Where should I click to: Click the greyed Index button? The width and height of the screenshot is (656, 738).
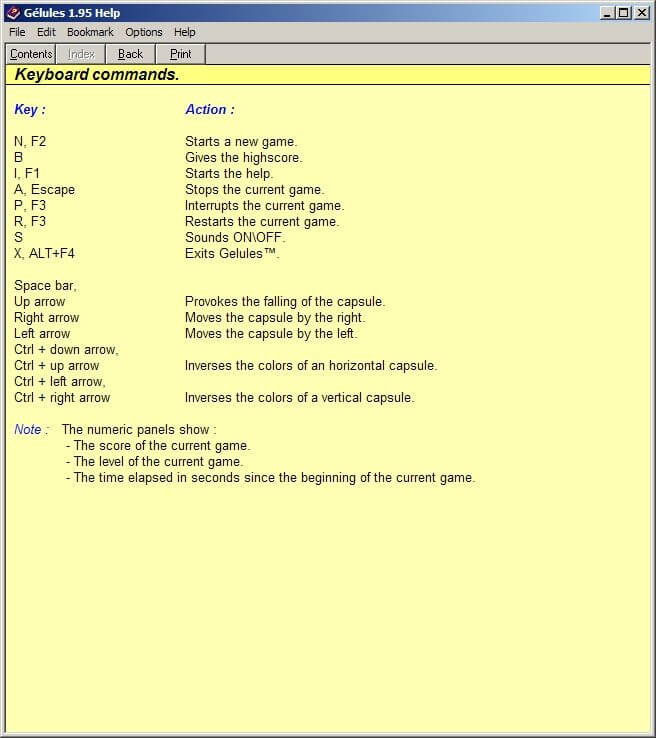pos(81,54)
